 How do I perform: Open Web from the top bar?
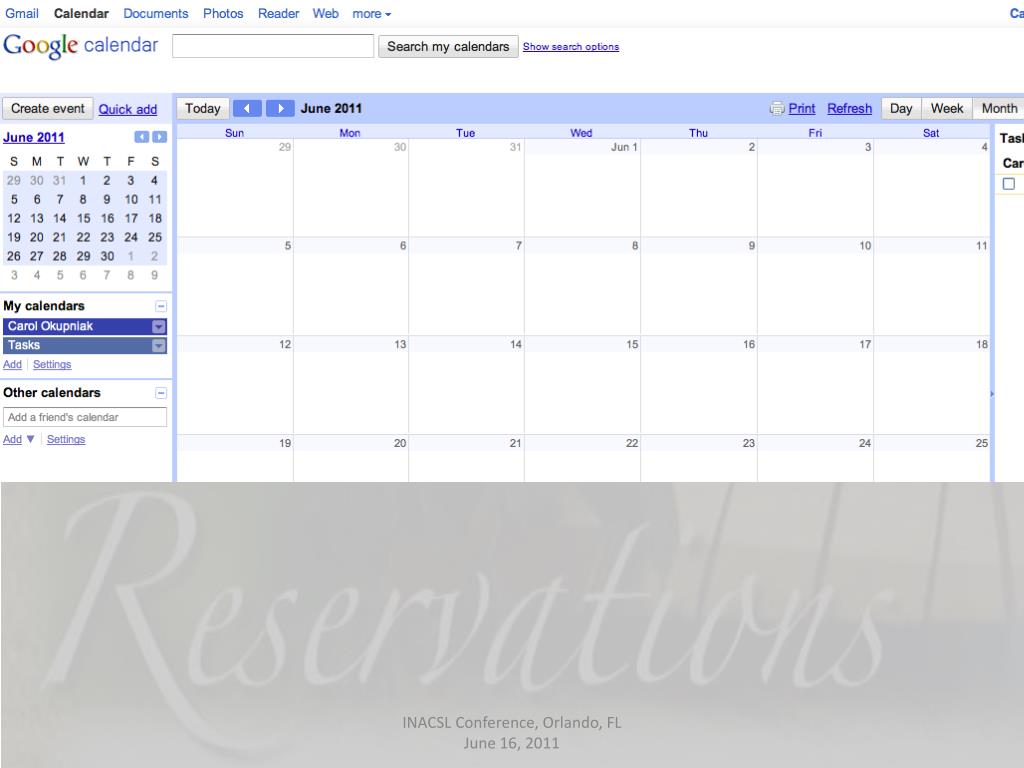click(325, 14)
